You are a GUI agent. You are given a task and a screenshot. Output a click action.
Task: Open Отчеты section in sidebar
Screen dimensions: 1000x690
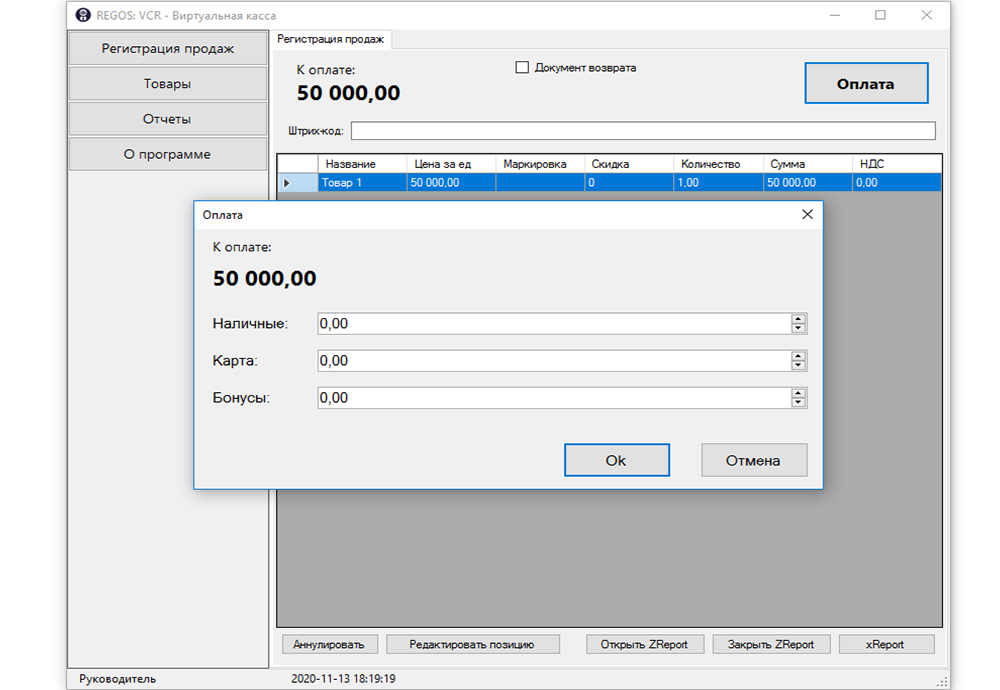click(167, 119)
